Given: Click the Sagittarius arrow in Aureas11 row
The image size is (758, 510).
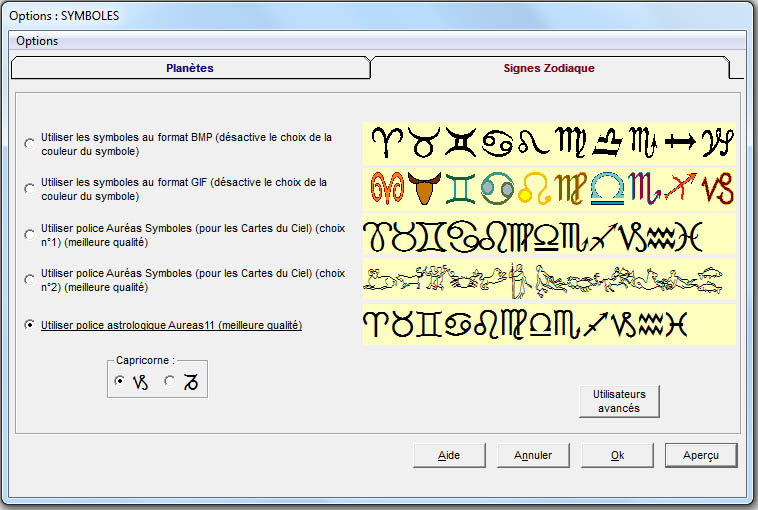Looking at the screenshot, I should [x=596, y=324].
